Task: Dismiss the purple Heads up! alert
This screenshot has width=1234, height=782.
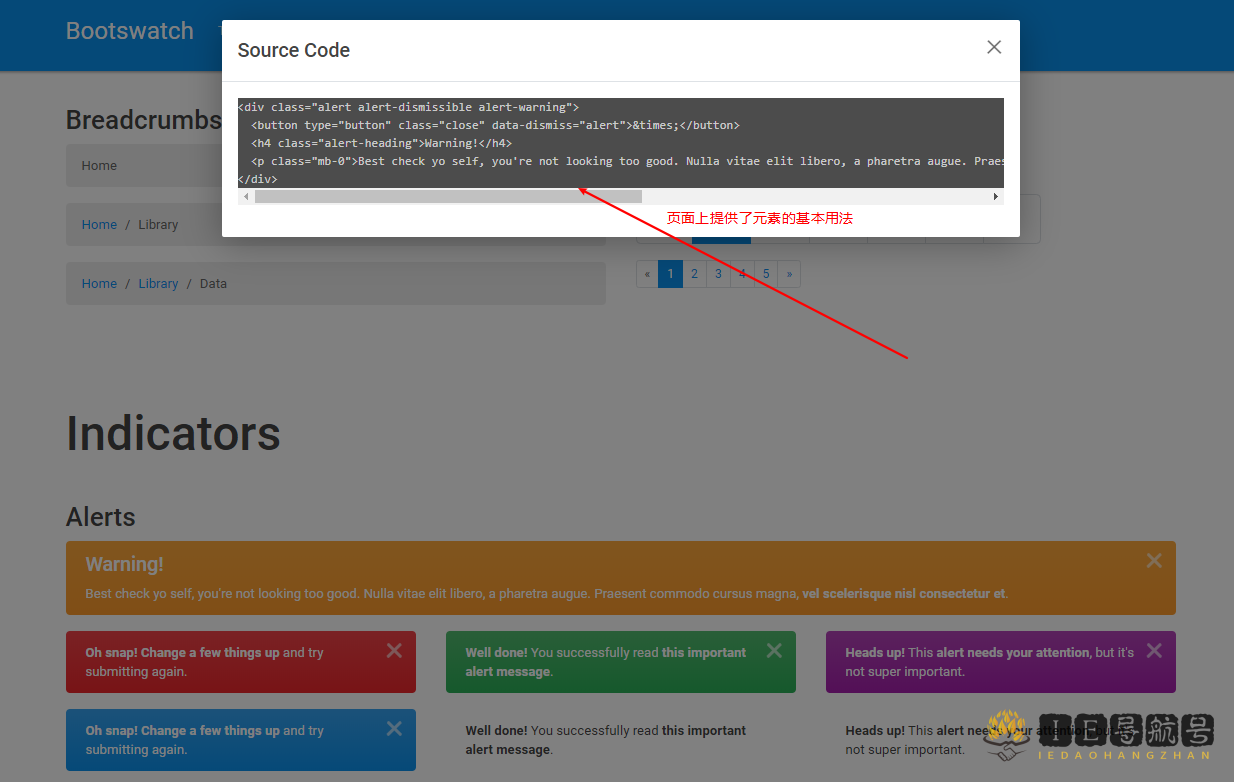Action: (x=1154, y=651)
